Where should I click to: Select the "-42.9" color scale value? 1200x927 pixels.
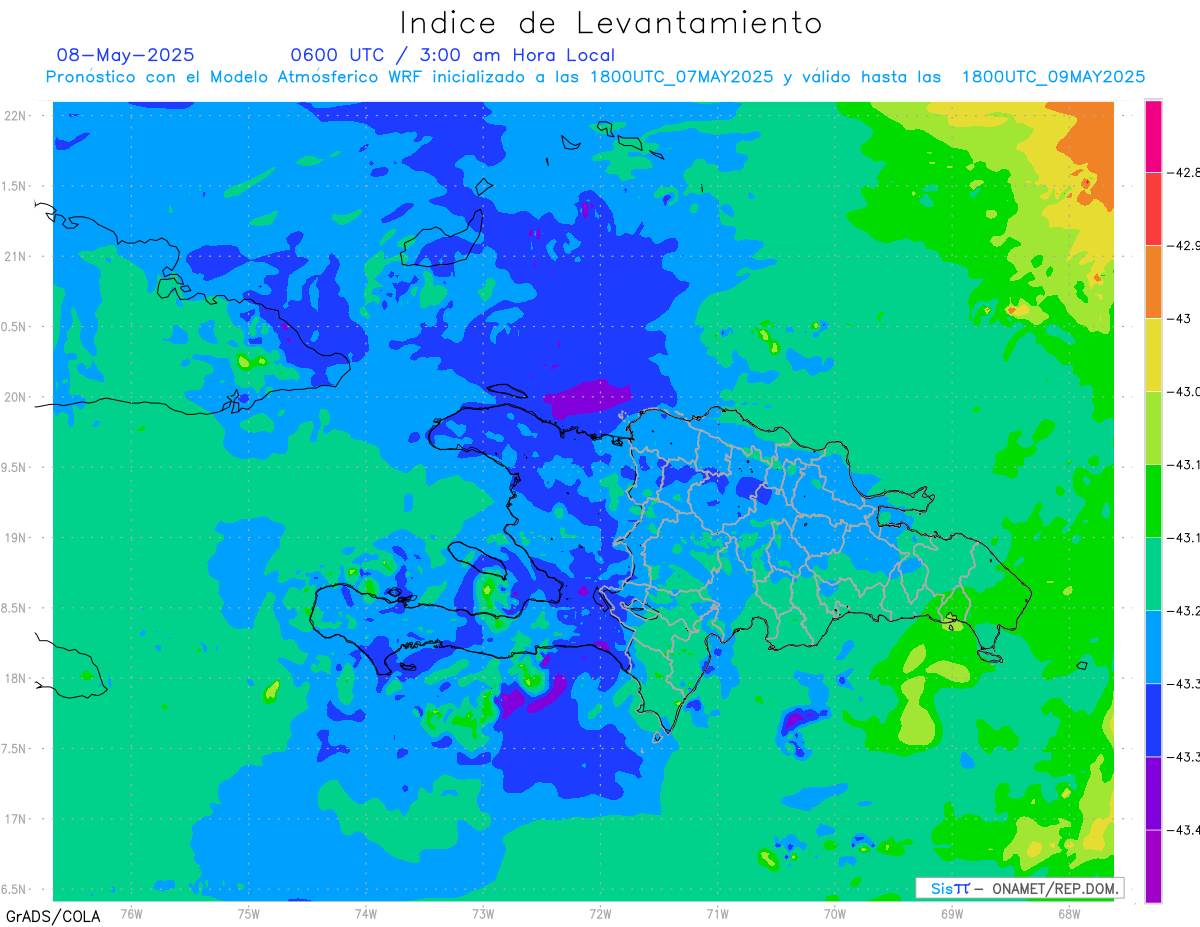pos(1185,246)
